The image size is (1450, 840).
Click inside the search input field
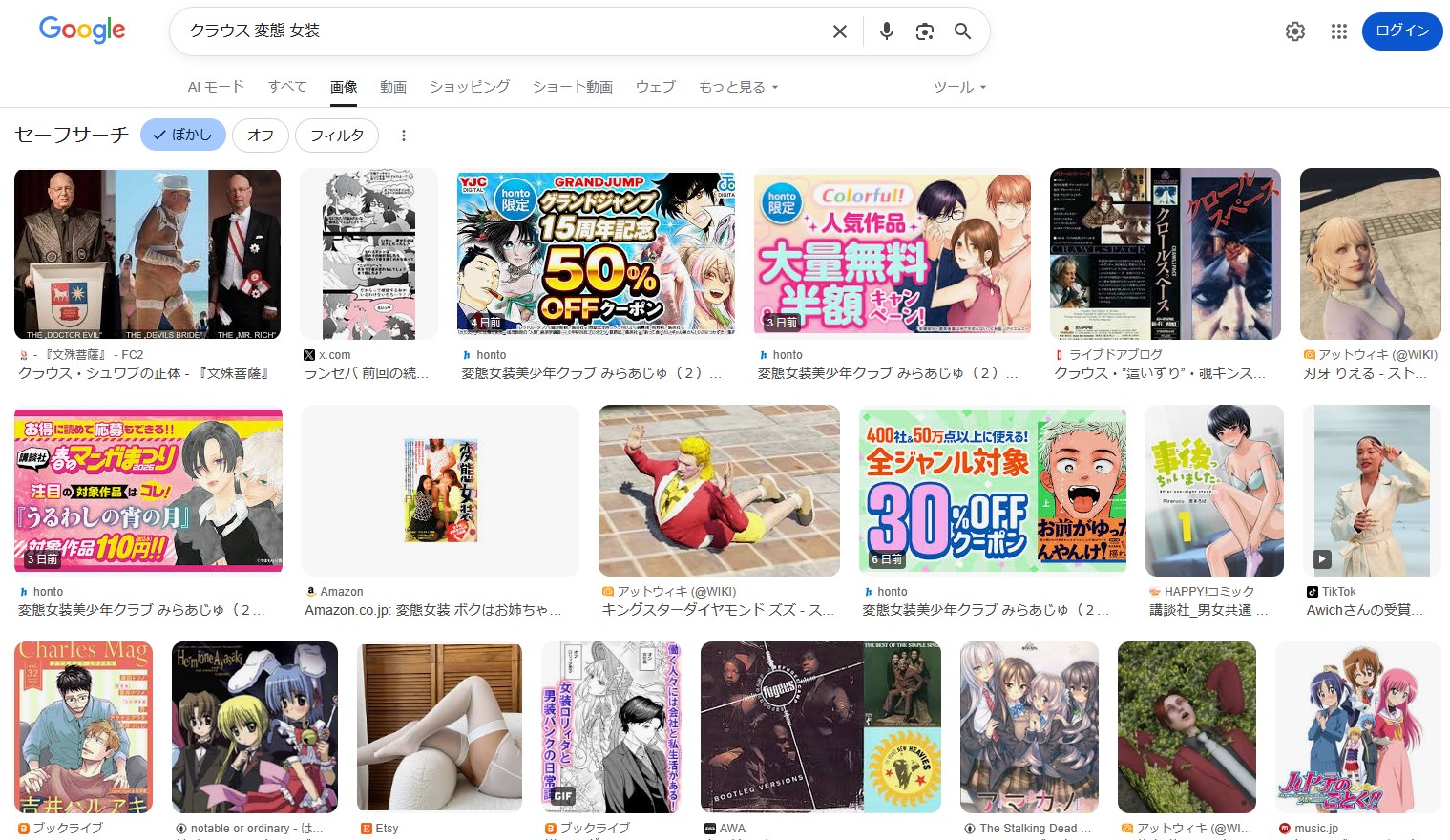click(x=496, y=31)
